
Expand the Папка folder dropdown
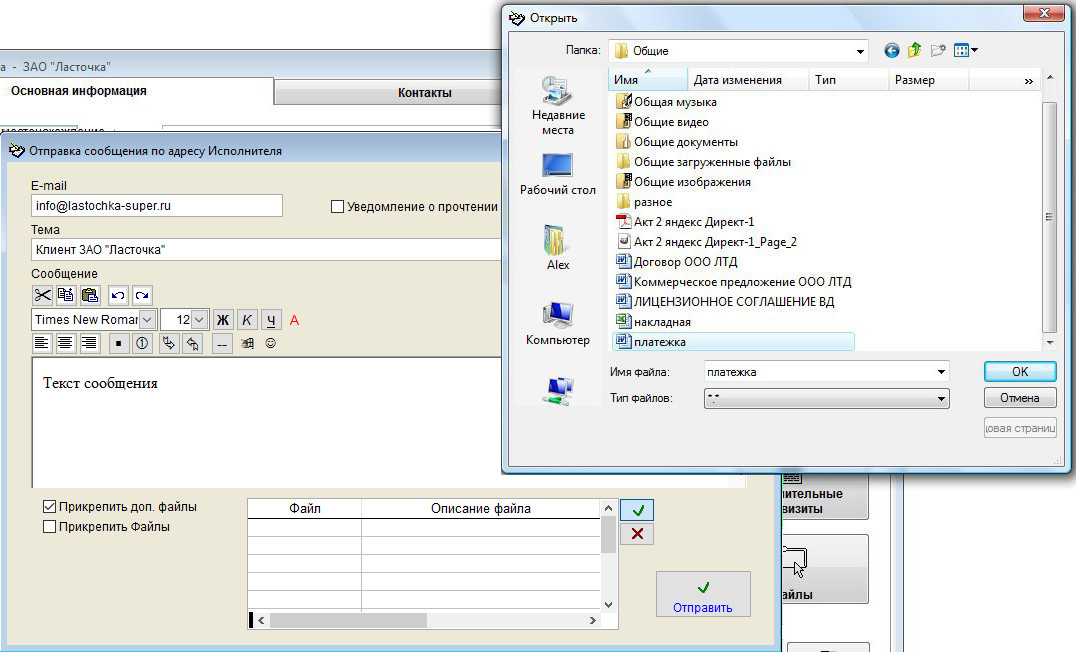pyautogui.click(x=860, y=51)
